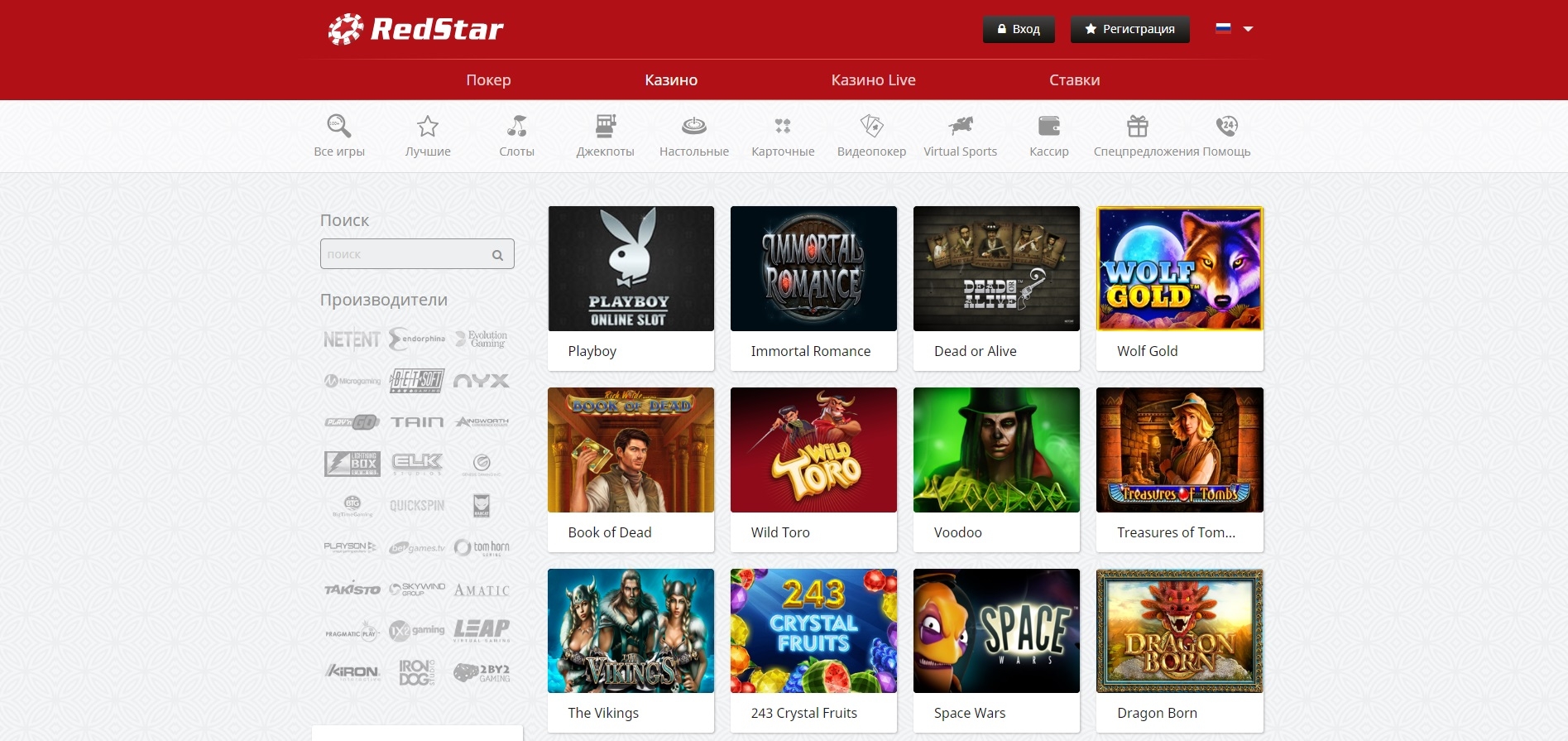Screen dimensions: 1568x741
Task: Open The Vikings game thumbnail
Action: click(x=631, y=631)
